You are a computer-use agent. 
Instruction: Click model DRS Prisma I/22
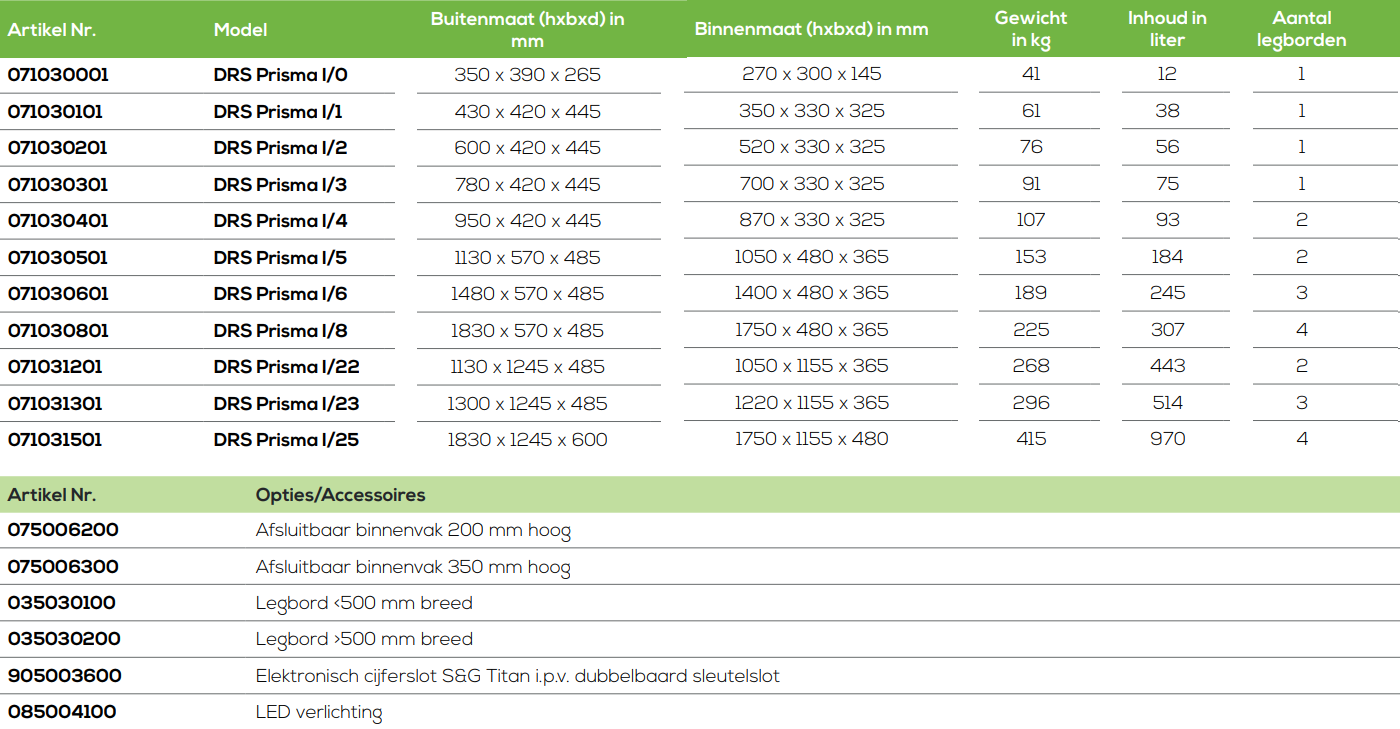pyautogui.click(x=286, y=367)
